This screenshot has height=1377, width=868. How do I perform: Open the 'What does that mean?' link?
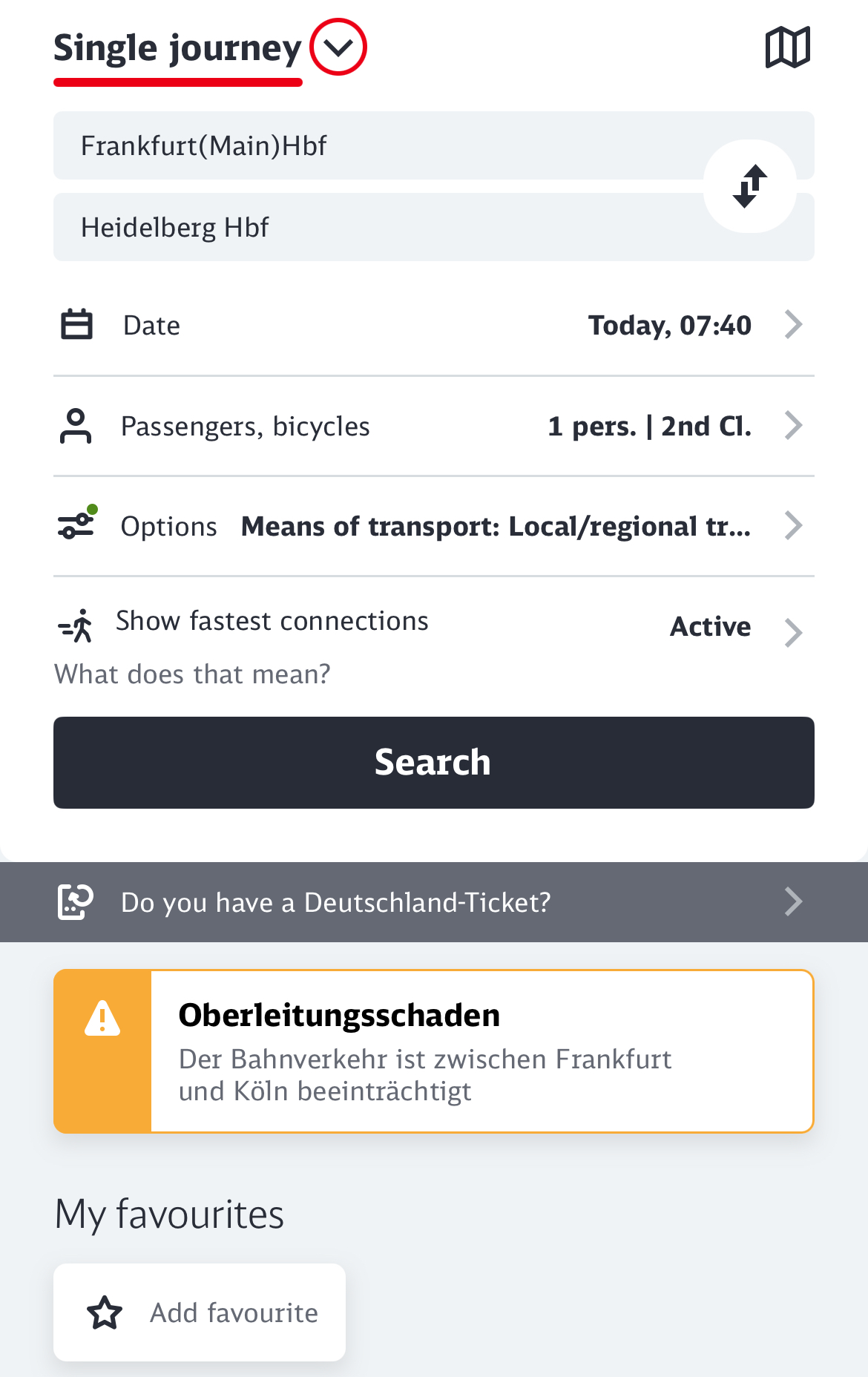click(193, 674)
